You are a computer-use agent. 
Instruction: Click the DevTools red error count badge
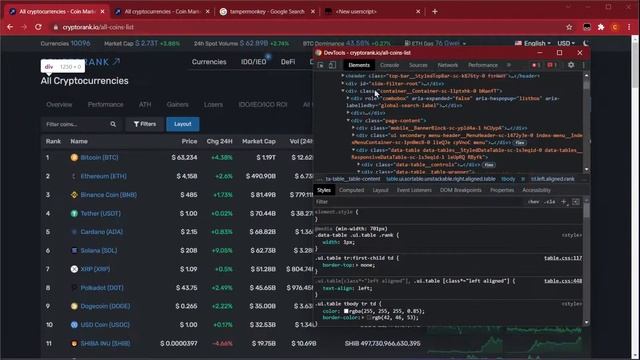coord(536,65)
